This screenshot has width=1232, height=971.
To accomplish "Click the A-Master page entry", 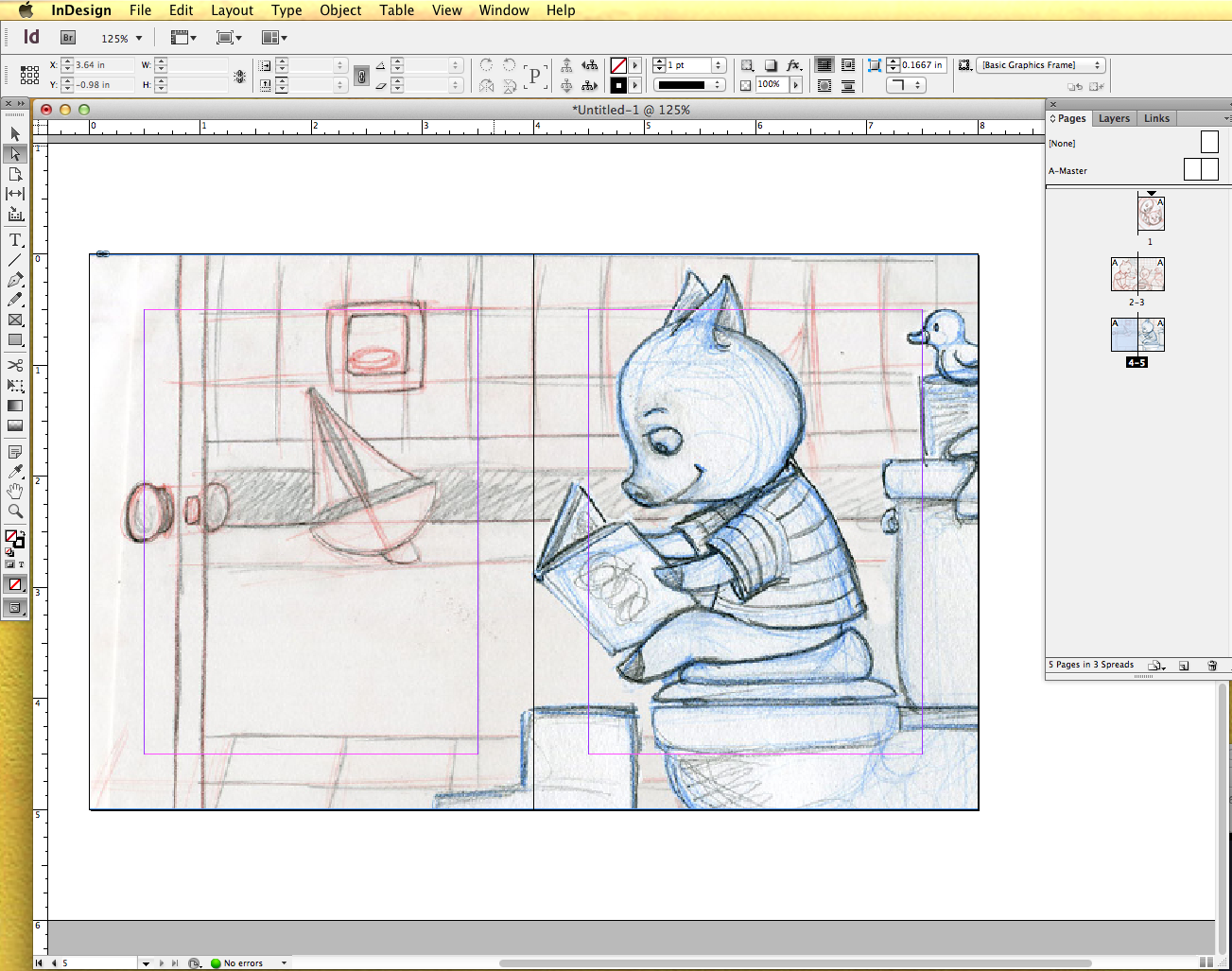I will [x=1068, y=171].
